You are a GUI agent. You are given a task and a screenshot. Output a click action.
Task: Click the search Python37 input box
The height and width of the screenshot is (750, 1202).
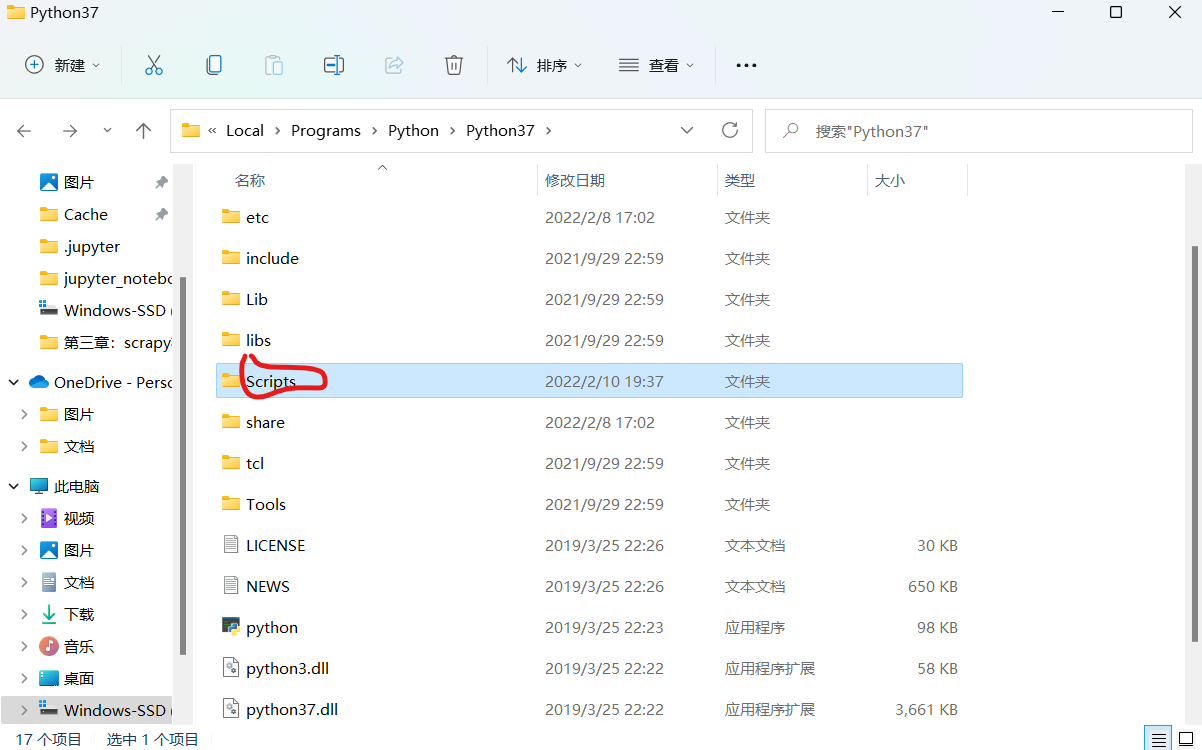point(979,131)
